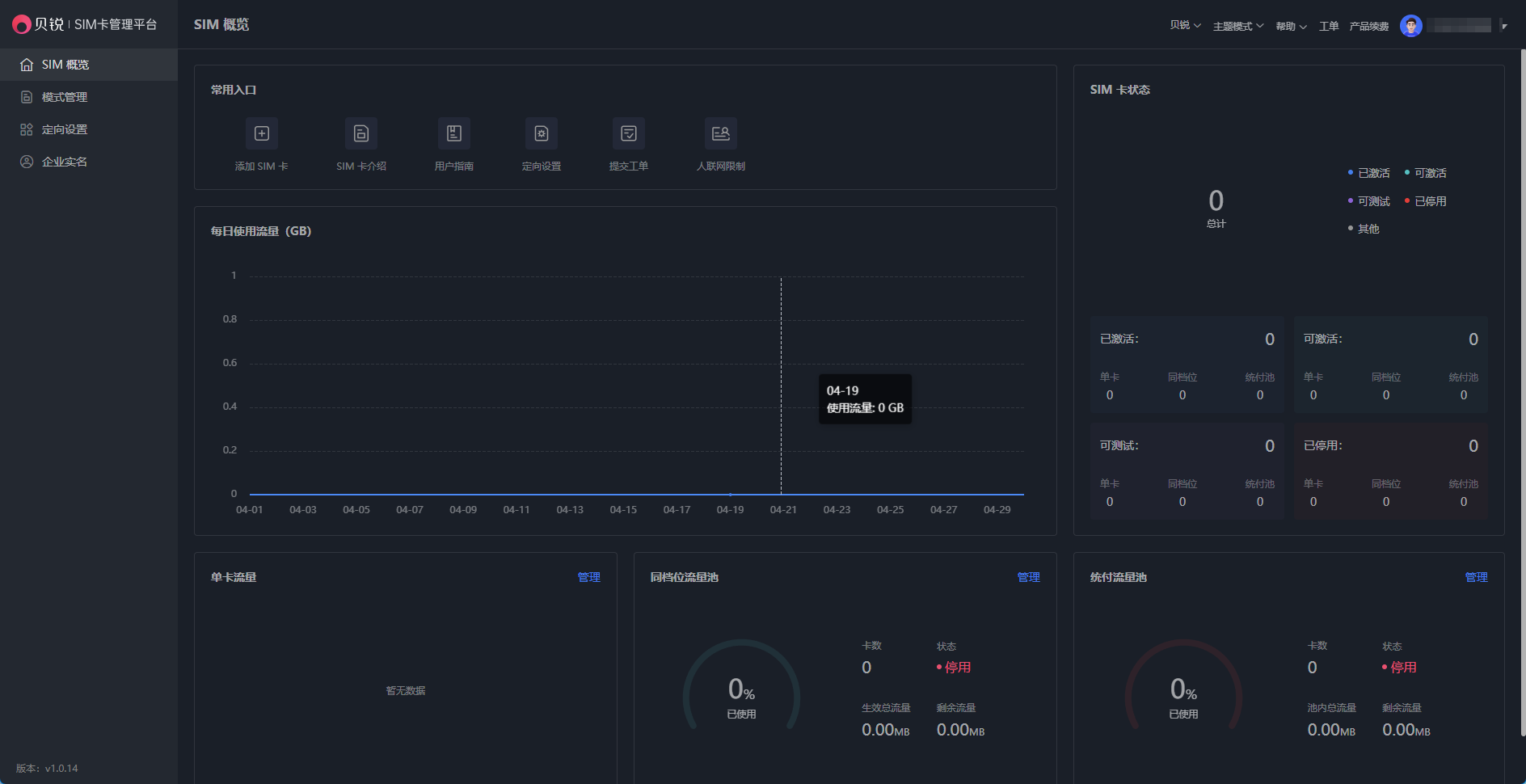Open 企业实名 in the sidebar
The width and height of the screenshot is (1526, 784).
[x=65, y=162]
